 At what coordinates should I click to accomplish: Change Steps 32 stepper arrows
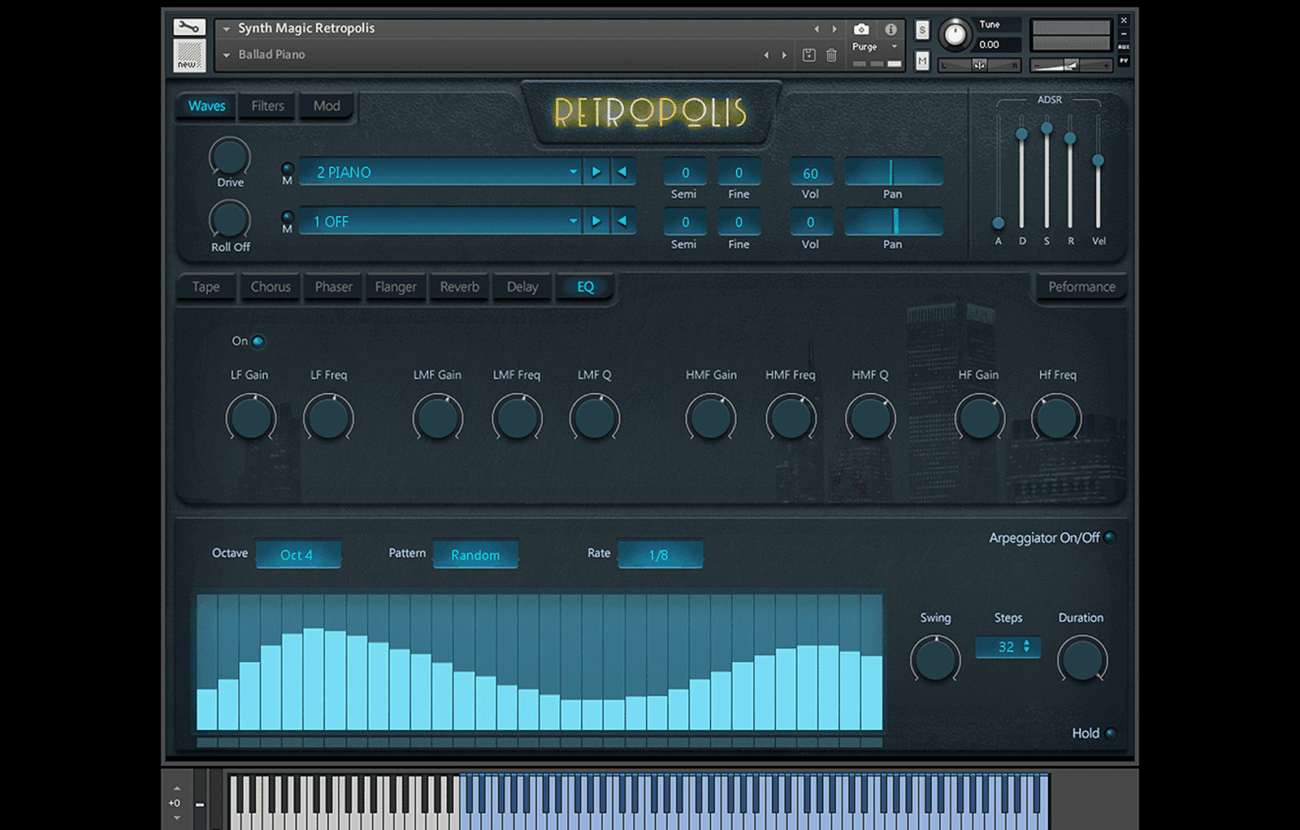pos(1026,647)
